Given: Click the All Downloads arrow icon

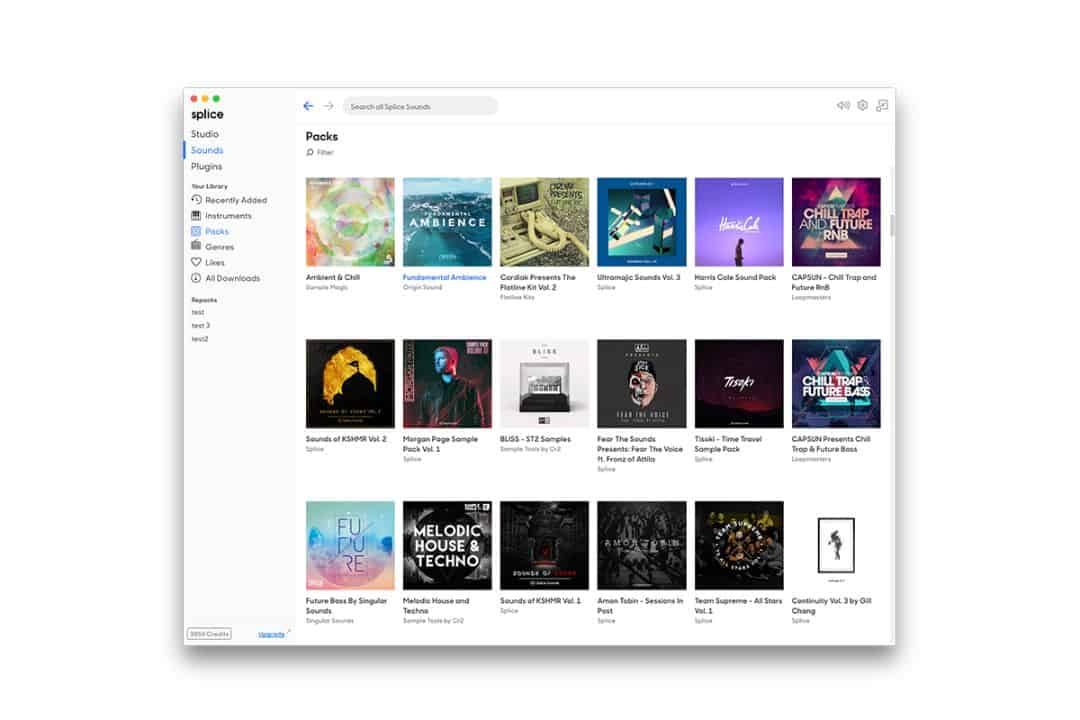Looking at the screenshot, I should click(196, 278).
